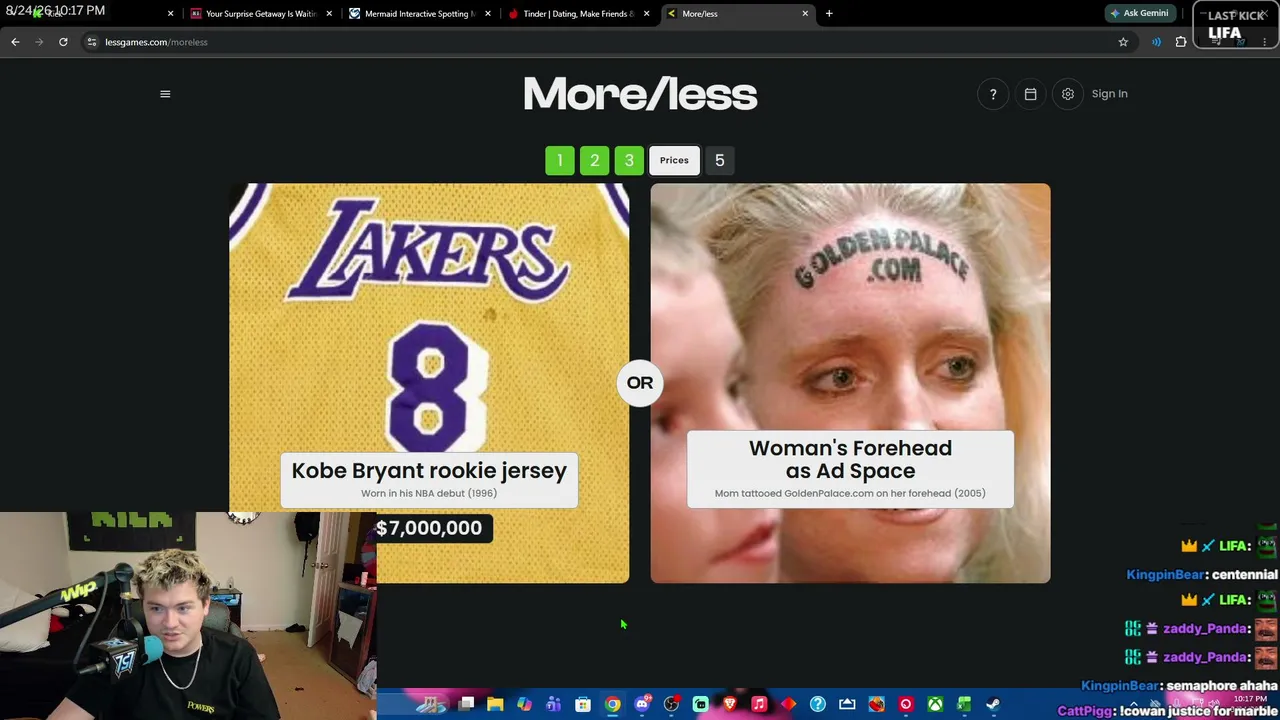The height and width of the screenshot is (720, 1280).
Task: Select round 5 step
Action: pos(719,160)
